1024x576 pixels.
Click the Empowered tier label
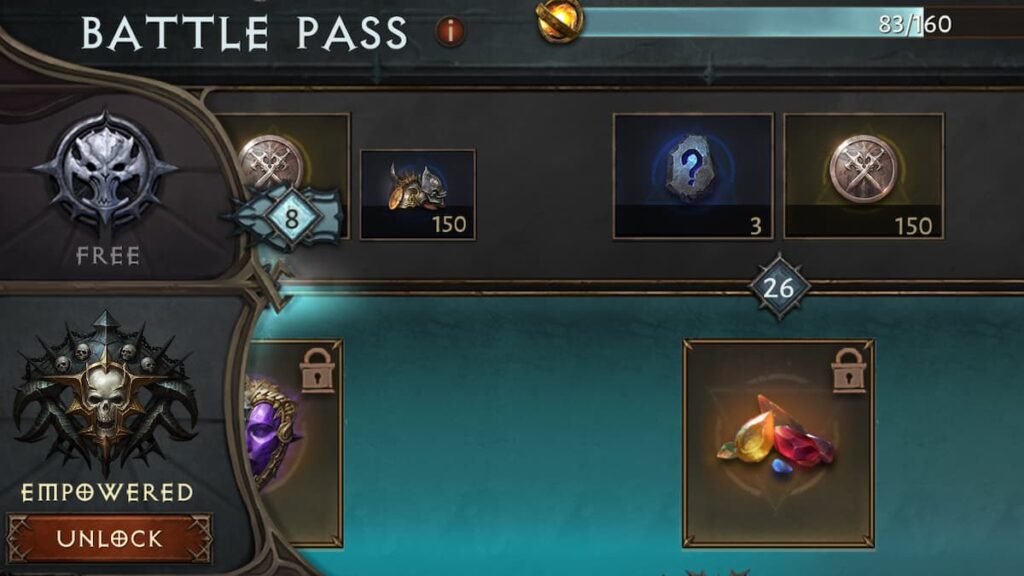click(x=106, y=492)
